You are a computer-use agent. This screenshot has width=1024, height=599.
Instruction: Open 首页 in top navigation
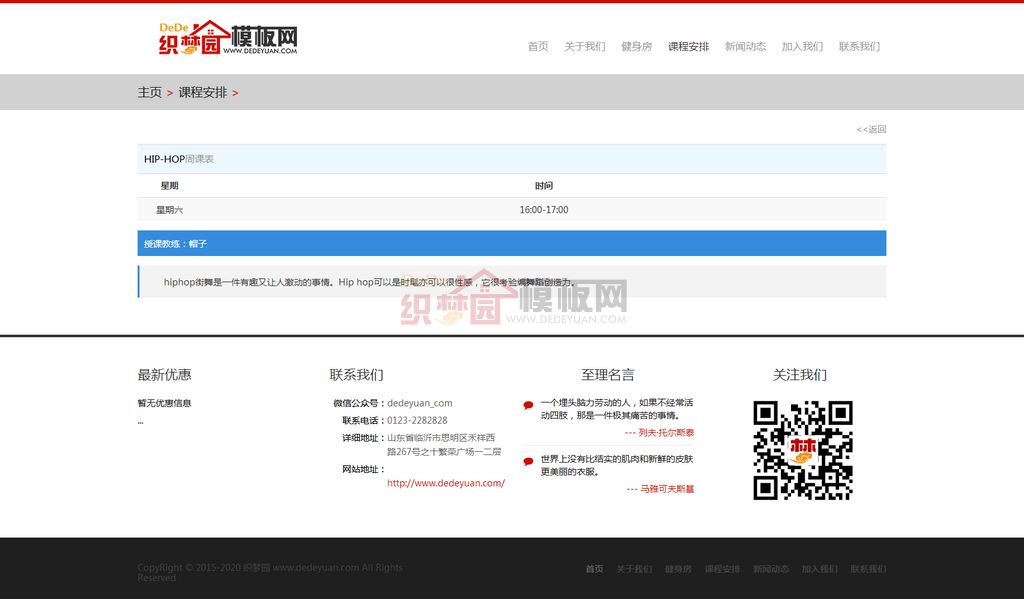point(538,47)
